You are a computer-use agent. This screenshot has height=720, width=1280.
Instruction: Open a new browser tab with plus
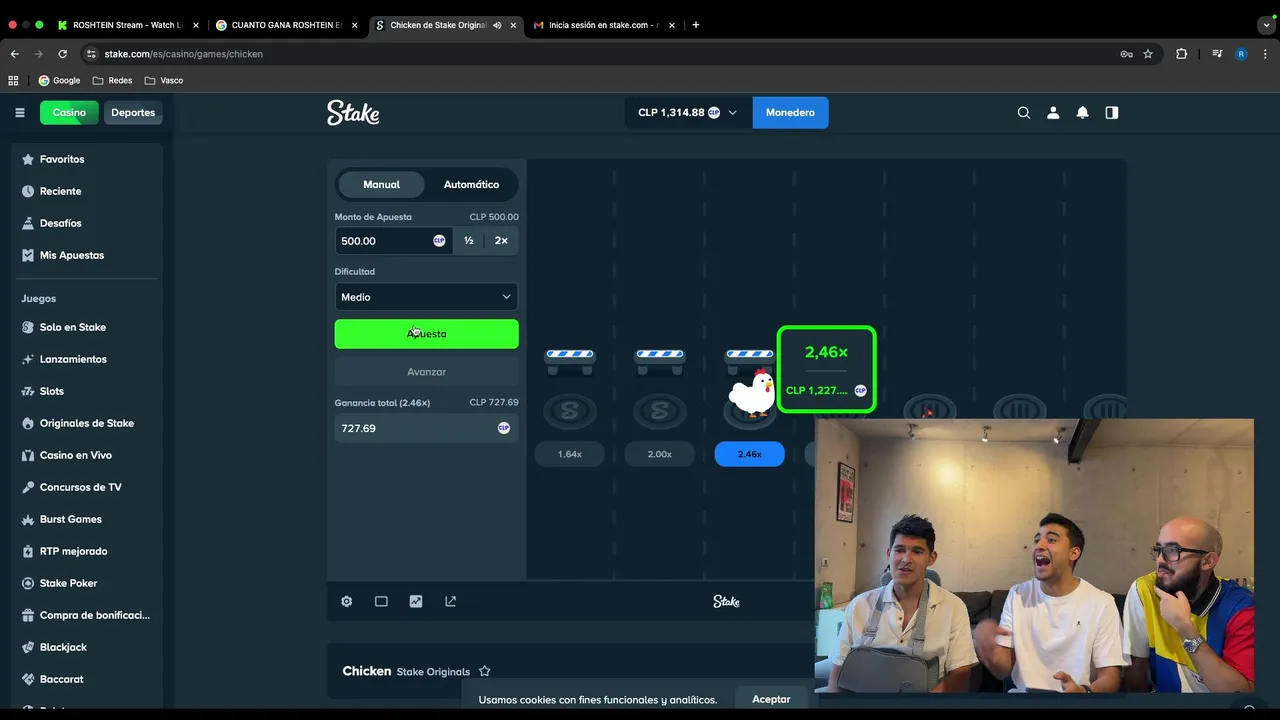[x=696, y=25]
